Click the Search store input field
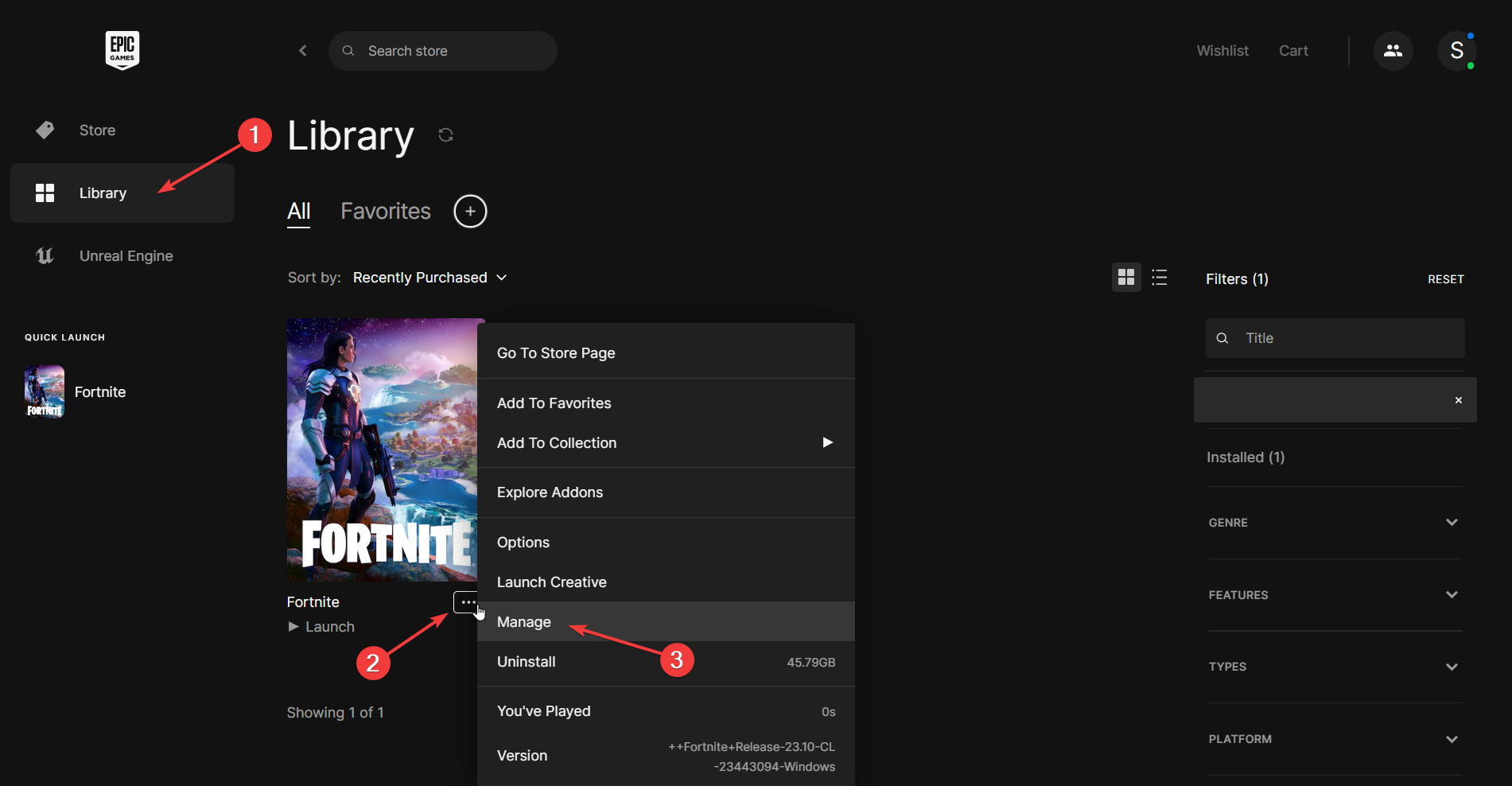Viewport: 1512px width, 786px height. (x=443, y=51)
